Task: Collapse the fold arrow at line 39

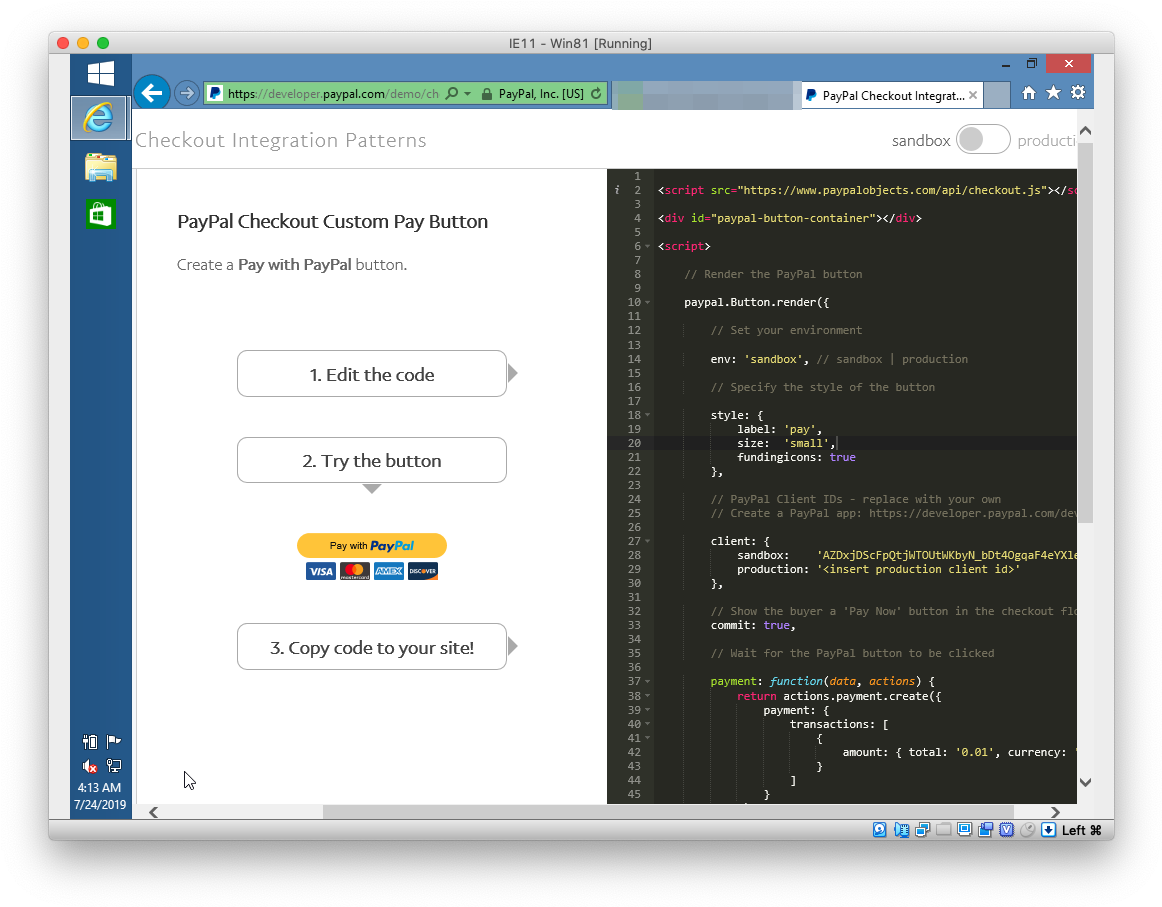Action: (x=648, y=710)
